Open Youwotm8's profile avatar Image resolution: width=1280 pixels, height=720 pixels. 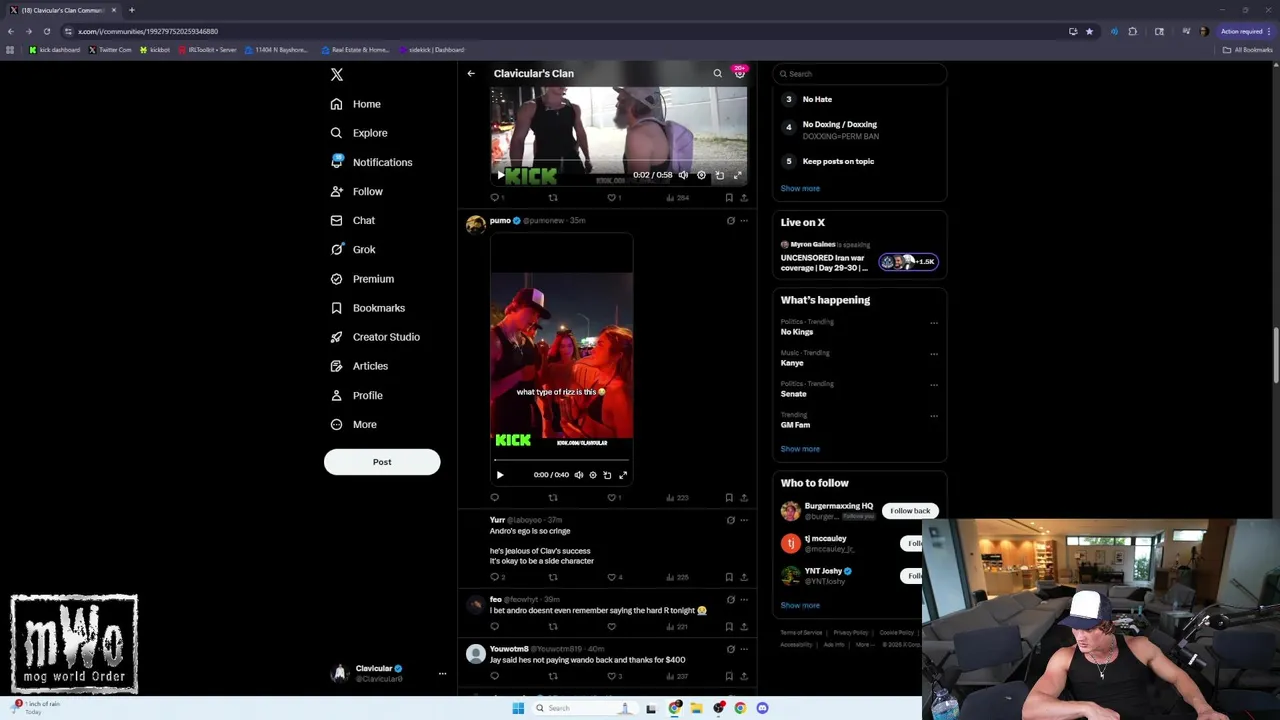coord(476,654)
